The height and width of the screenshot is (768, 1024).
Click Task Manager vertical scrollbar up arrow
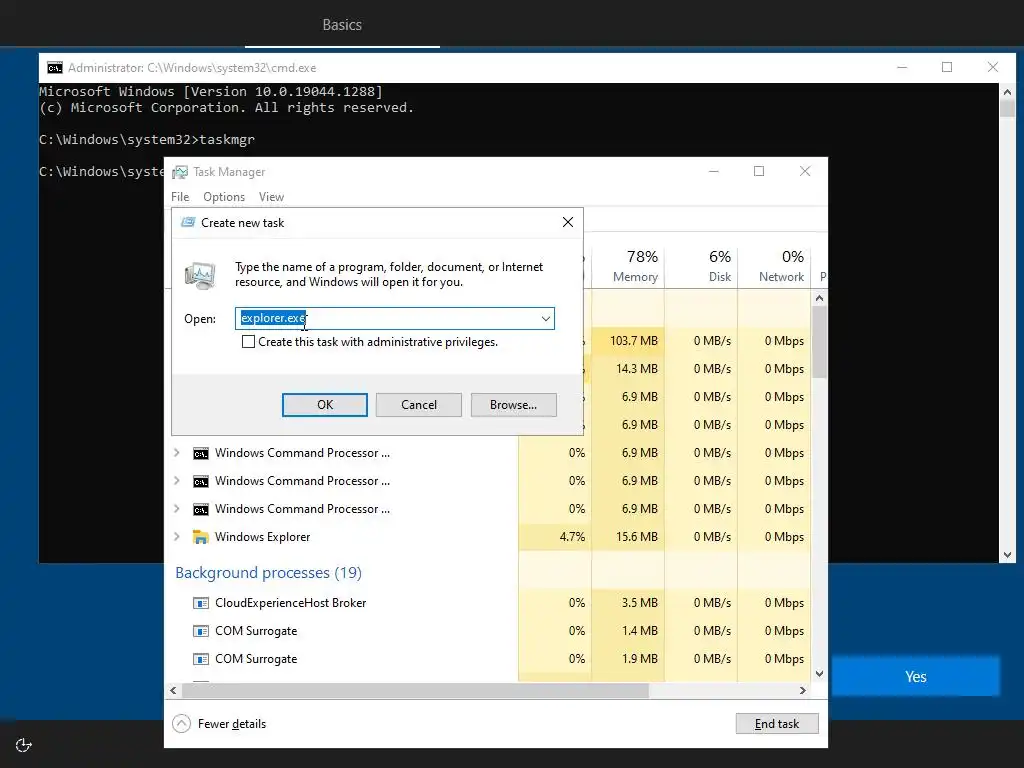[x=820, y=298]
